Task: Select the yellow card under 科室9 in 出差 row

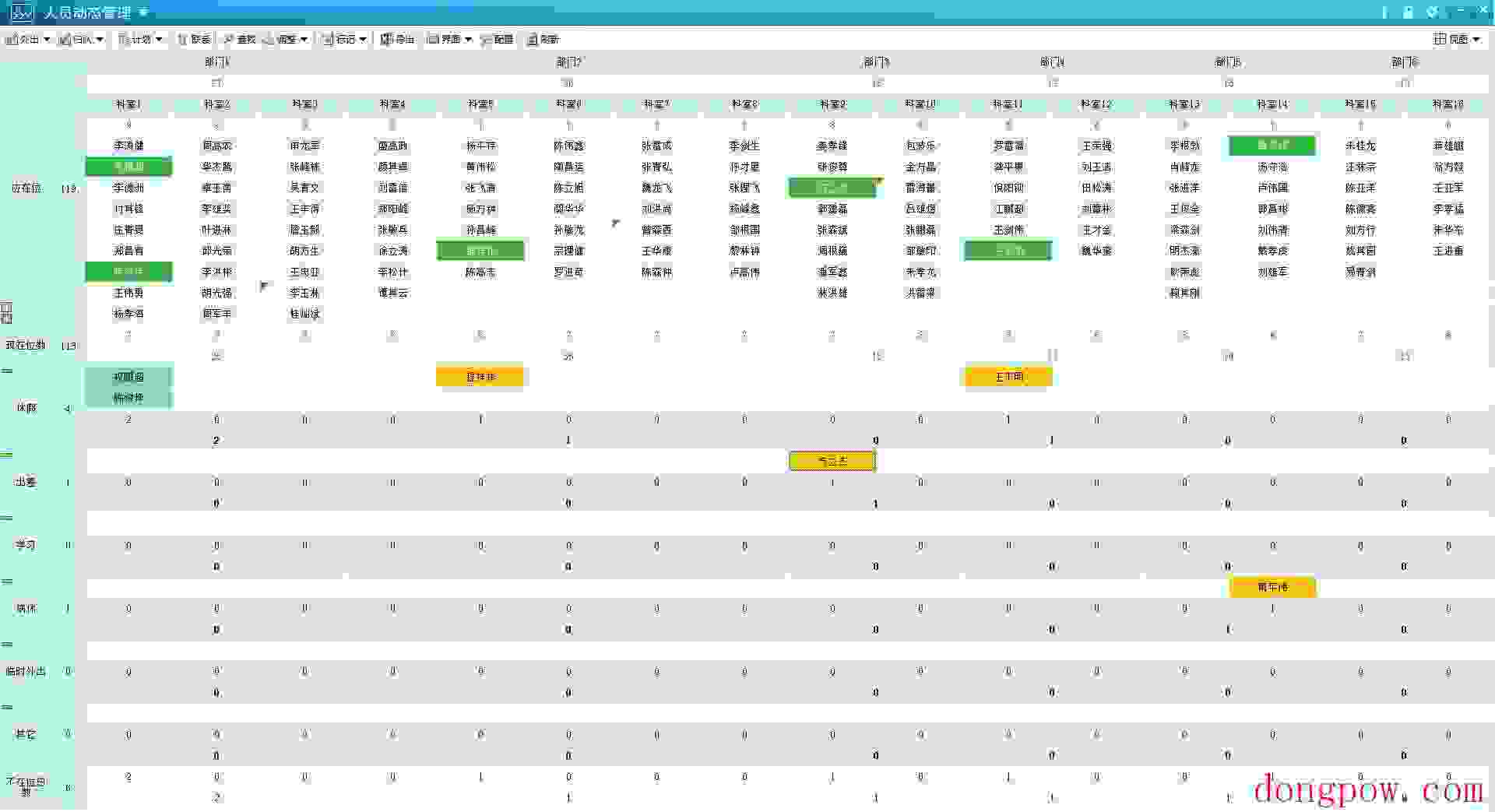Action: (x=832, y=461)
